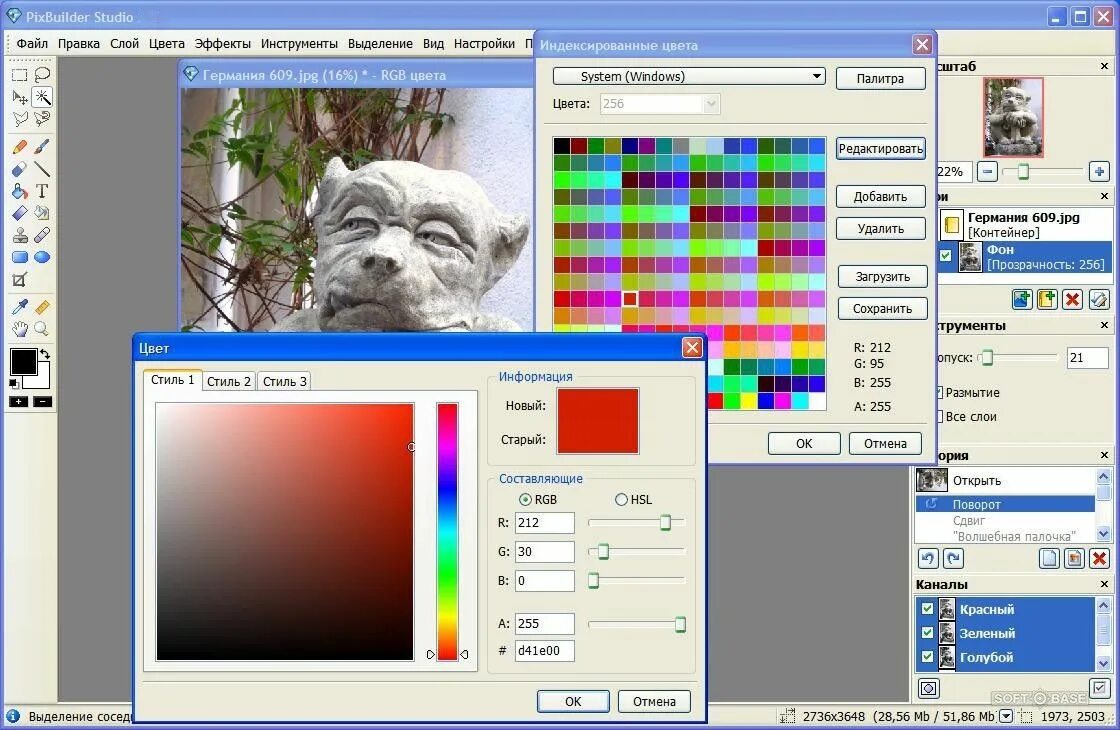The image size is (1120, 730).
Task: Click zoom in plus button in Scale panel
Action: (1099, 171)
